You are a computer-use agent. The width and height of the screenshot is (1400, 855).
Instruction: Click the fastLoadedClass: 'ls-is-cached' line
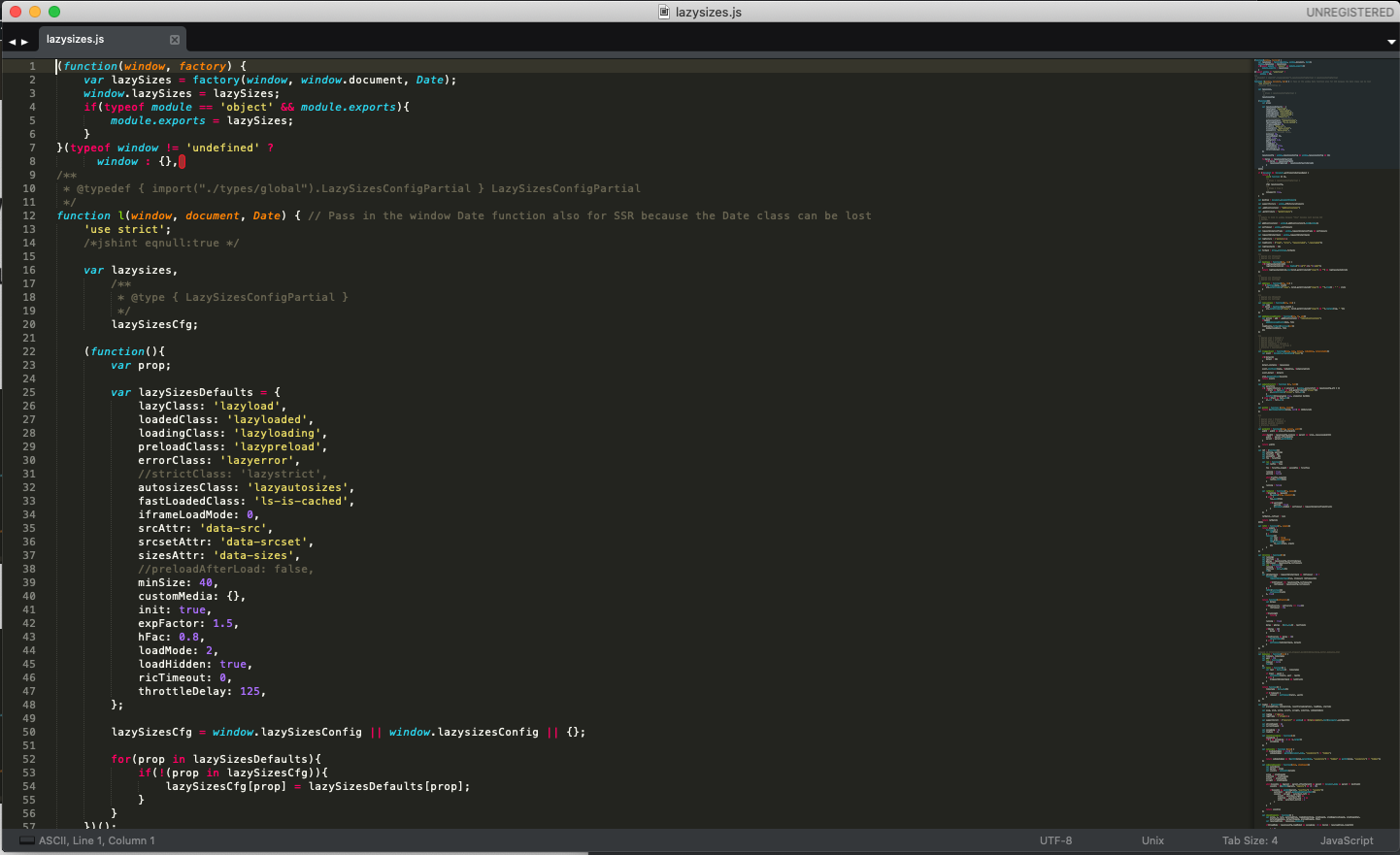click(x=247, y=501)
